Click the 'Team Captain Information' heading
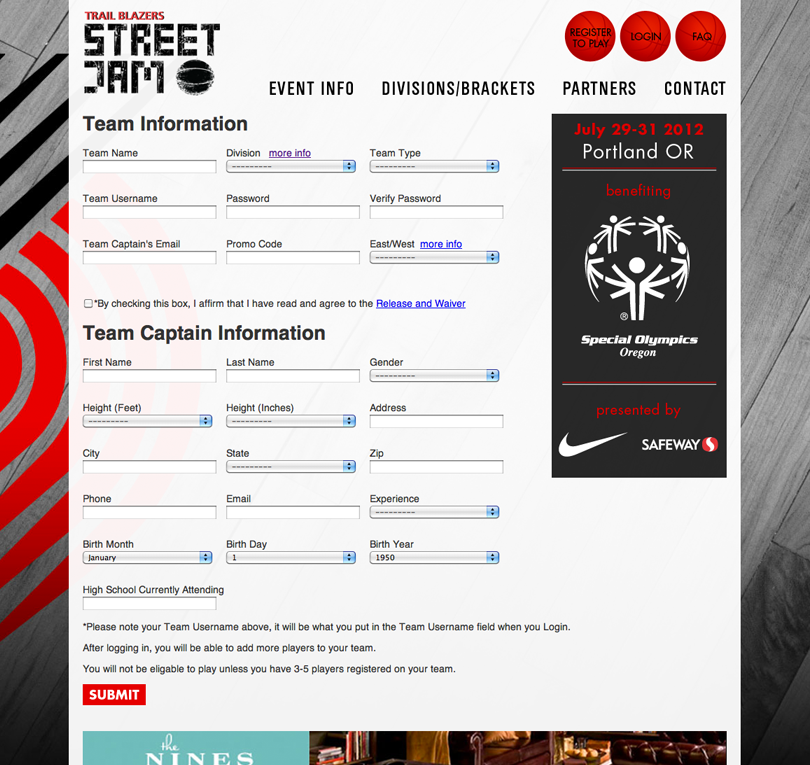The width and height of the screenshot is (810, 765). click(204, 333)
